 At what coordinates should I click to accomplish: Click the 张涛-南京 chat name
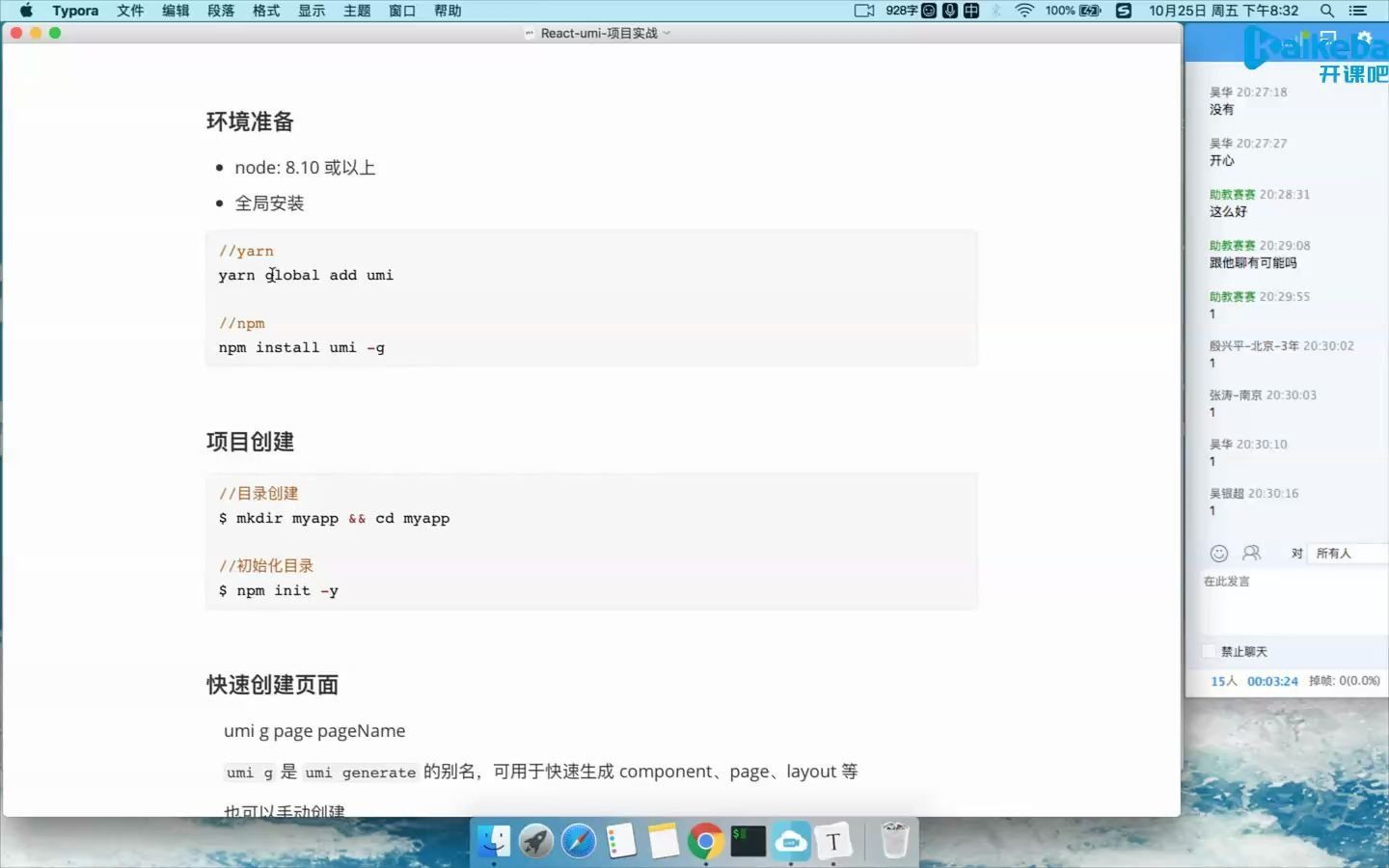tap(1236, 394)
